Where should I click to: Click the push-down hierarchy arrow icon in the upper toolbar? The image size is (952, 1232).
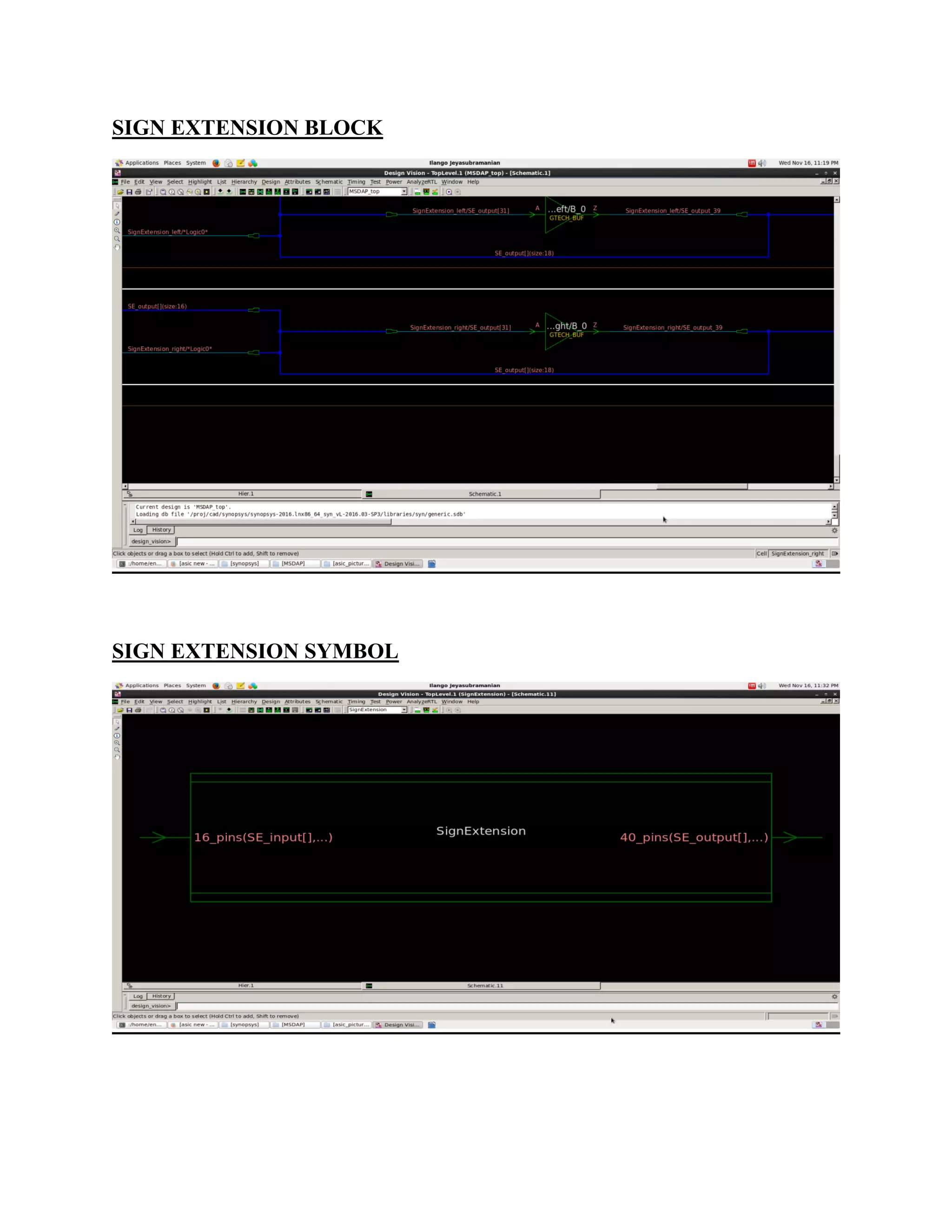pyautogui.click(x=220, y=192)
